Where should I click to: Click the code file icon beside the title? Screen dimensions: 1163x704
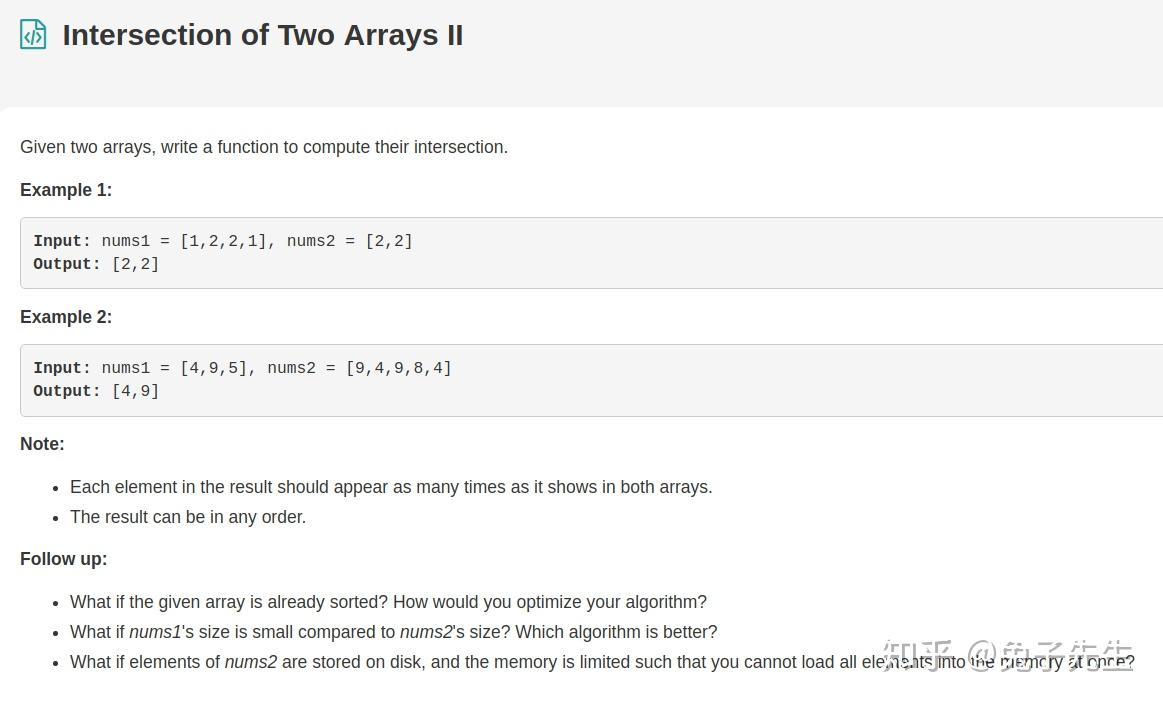coord(33,35)
